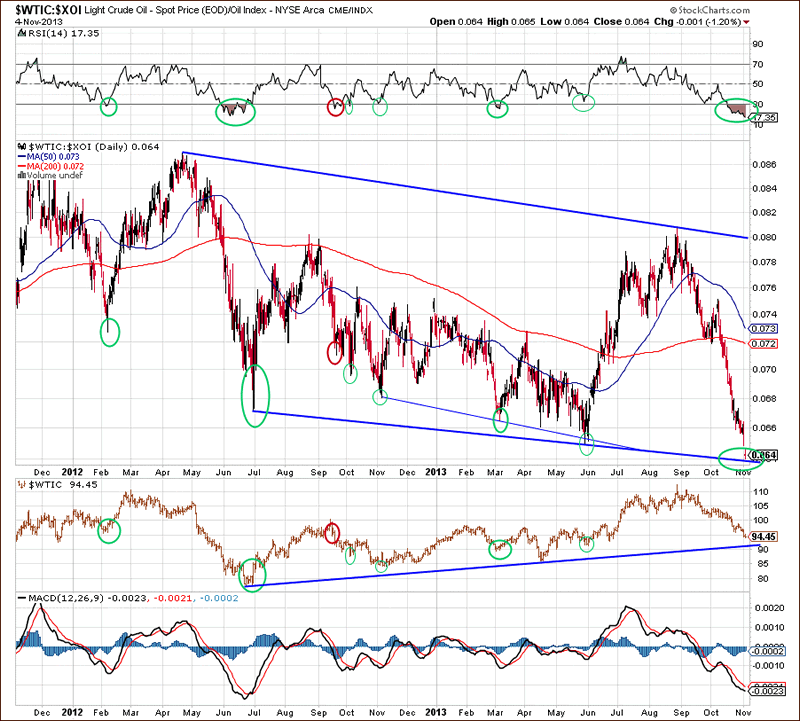Click the 0.086 price axis label

pyautogui.click(x=764, y=165)
